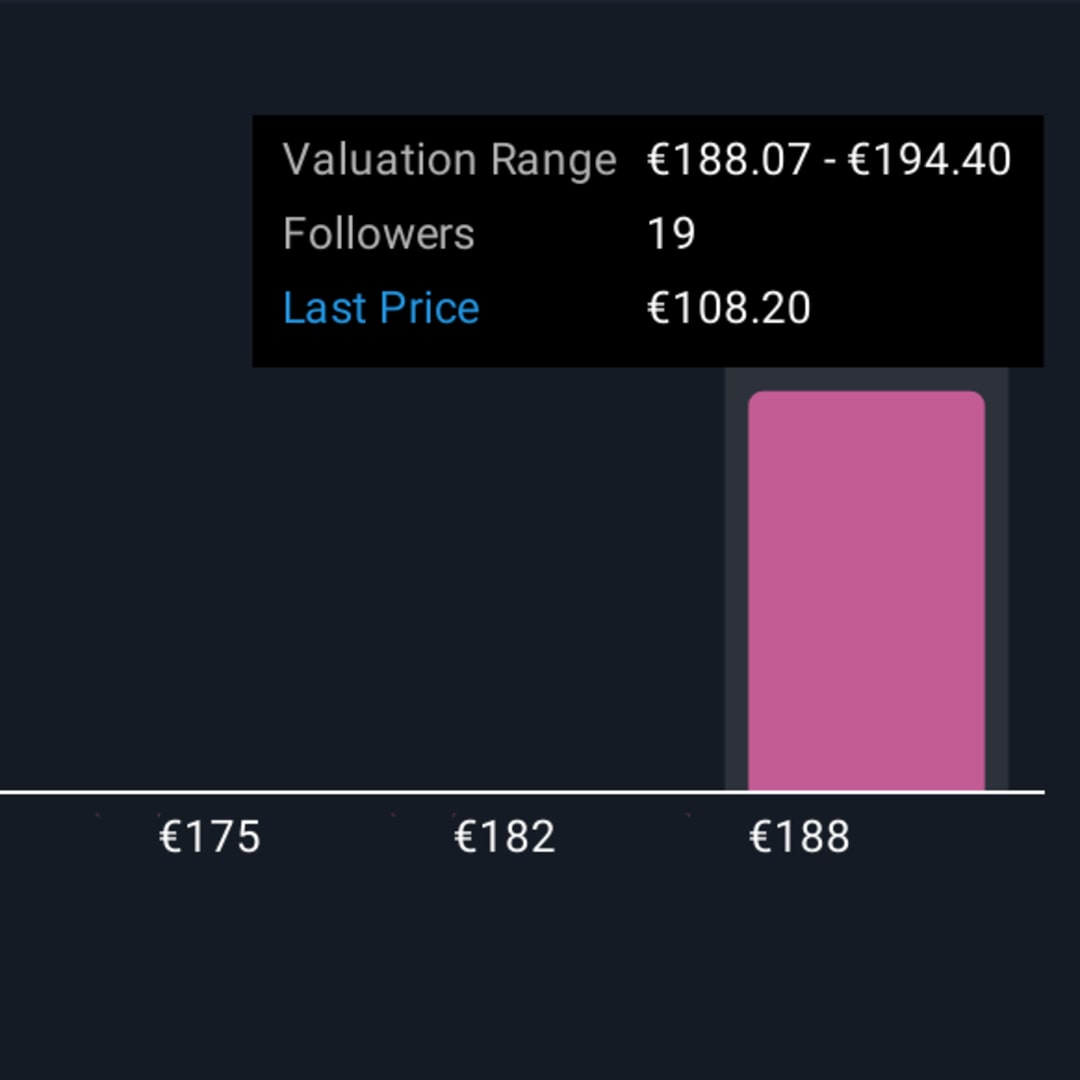Click the tick mark left of €182
Viewport: 1080px width, 1080px height.
[x=392, y=815]
